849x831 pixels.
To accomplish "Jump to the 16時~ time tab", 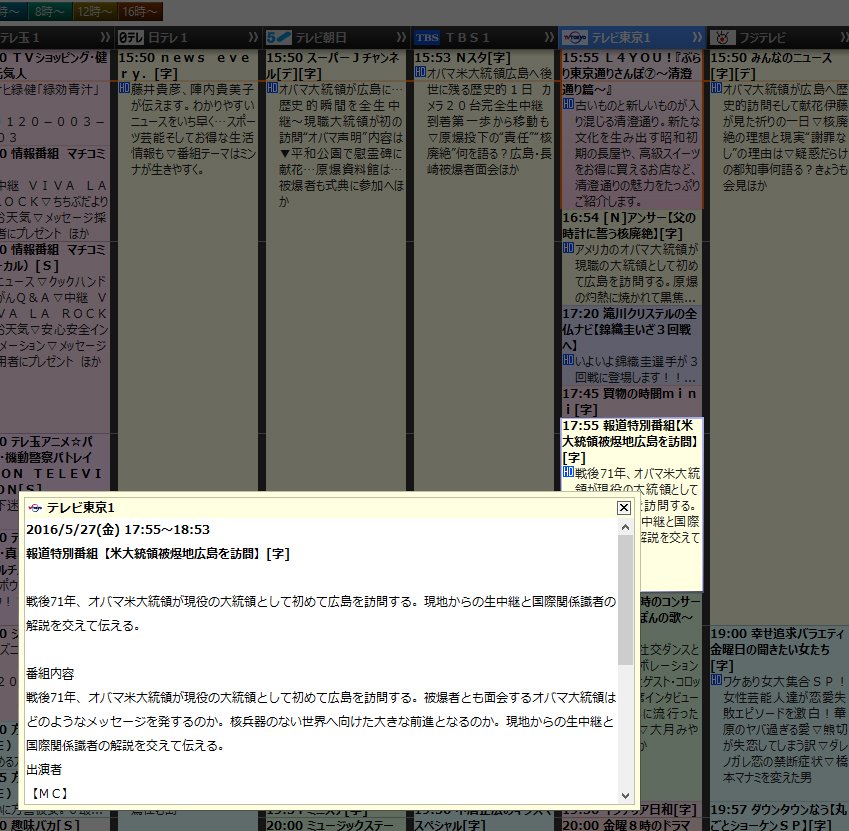I will pos(139,11).
